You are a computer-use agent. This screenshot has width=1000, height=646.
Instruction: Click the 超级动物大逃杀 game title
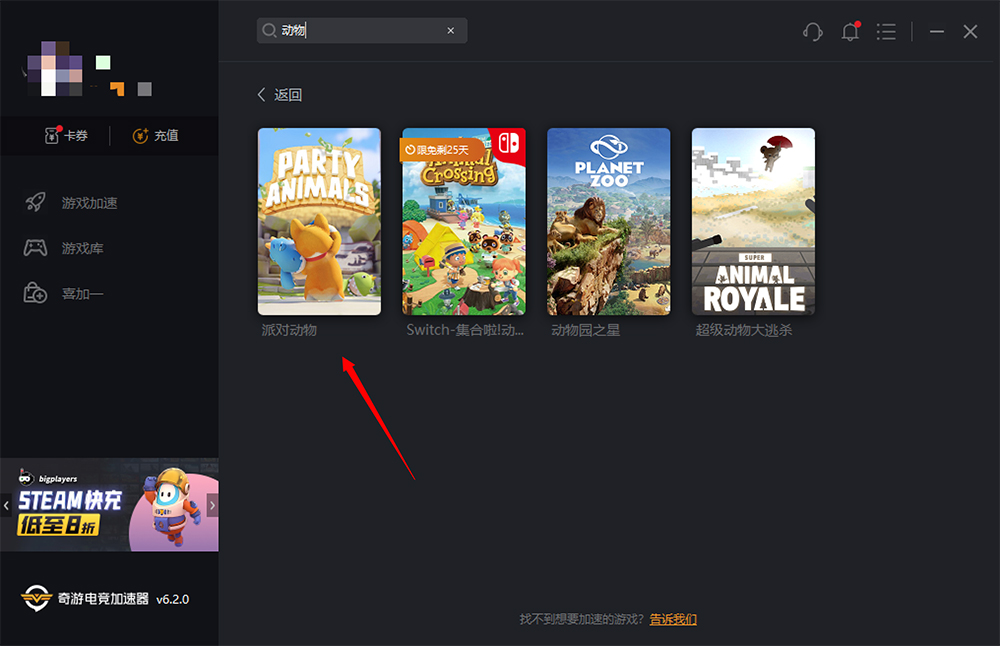coord(744,330)
